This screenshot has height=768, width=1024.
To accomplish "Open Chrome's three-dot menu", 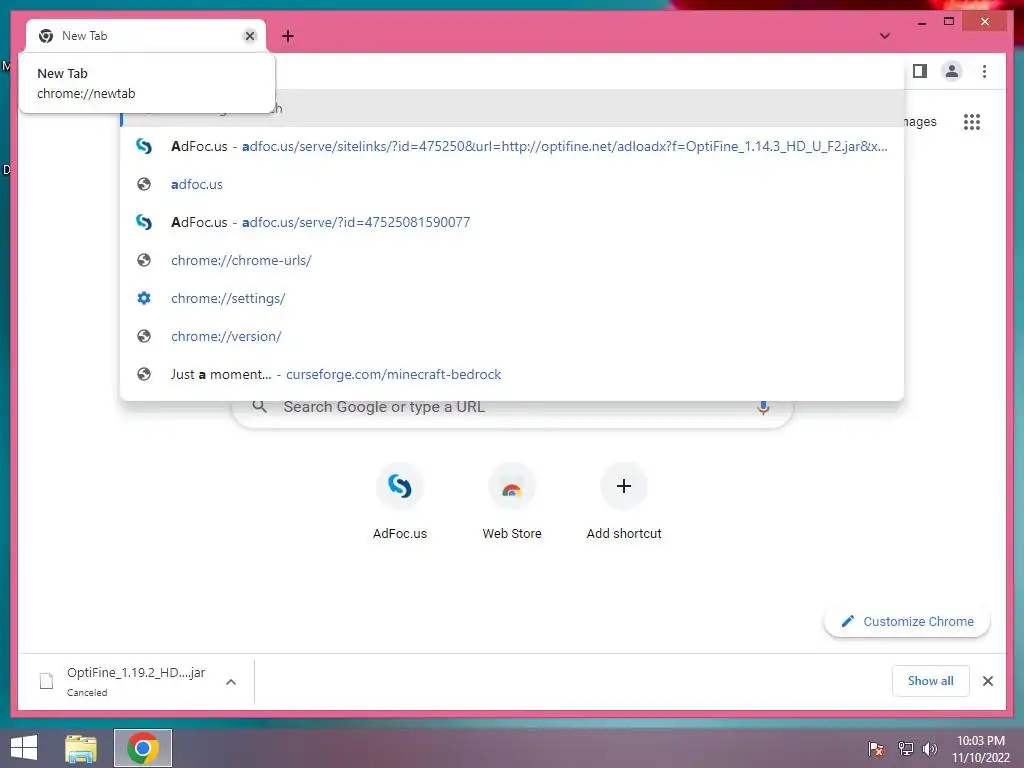I will [984, 71].
